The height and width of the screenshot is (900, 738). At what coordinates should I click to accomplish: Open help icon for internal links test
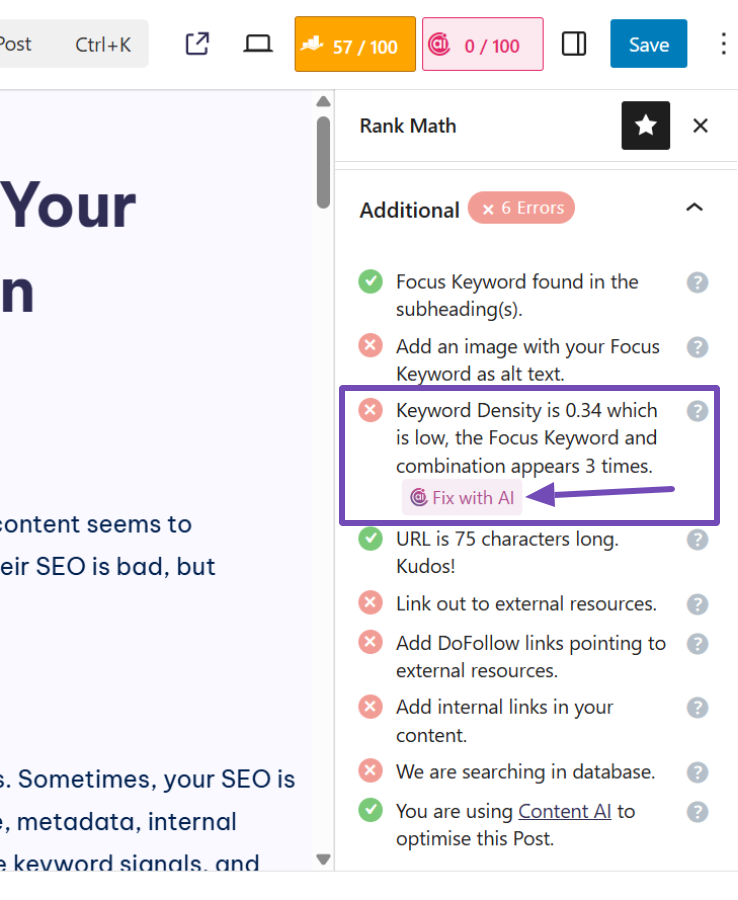pos(697,707)
